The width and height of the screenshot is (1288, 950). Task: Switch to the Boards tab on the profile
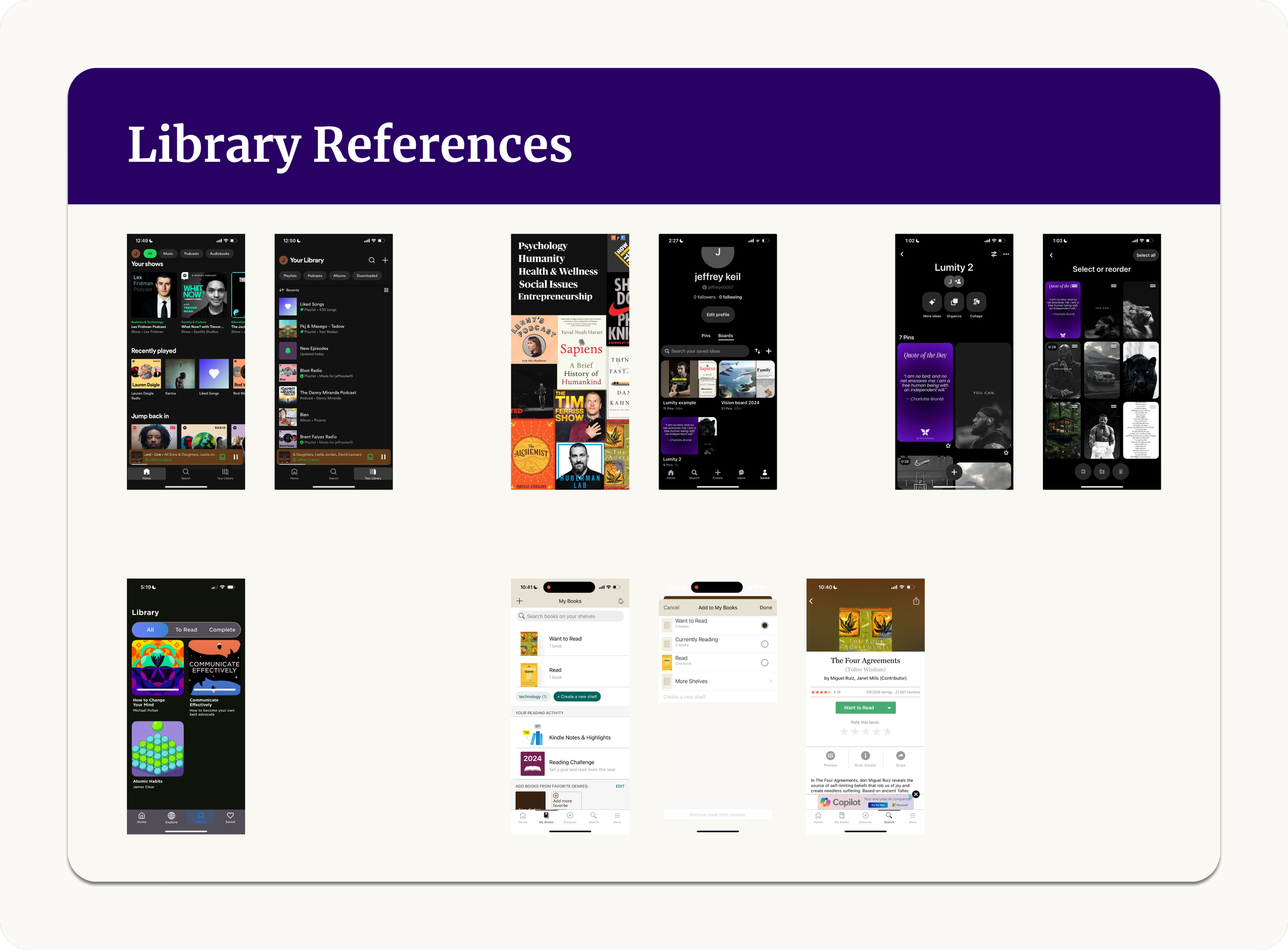point(725,335)
